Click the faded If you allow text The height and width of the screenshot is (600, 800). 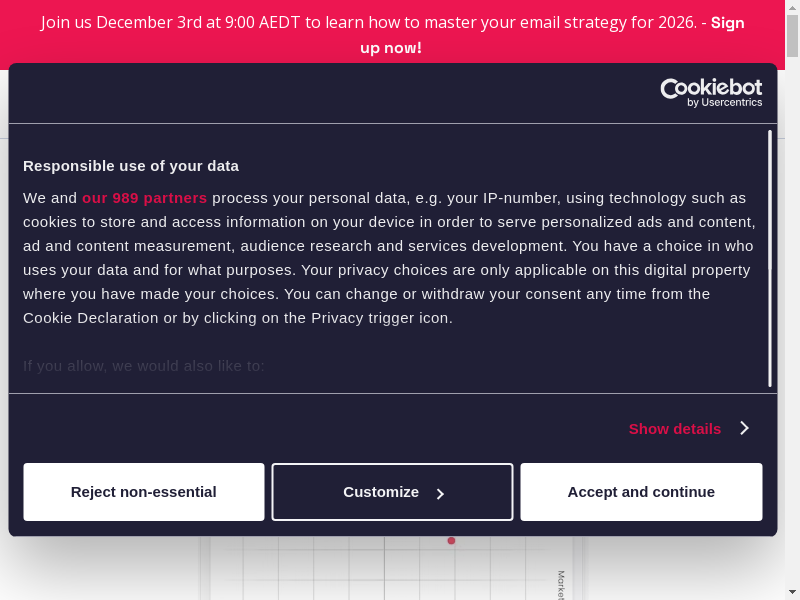click(x=144, y=366)
